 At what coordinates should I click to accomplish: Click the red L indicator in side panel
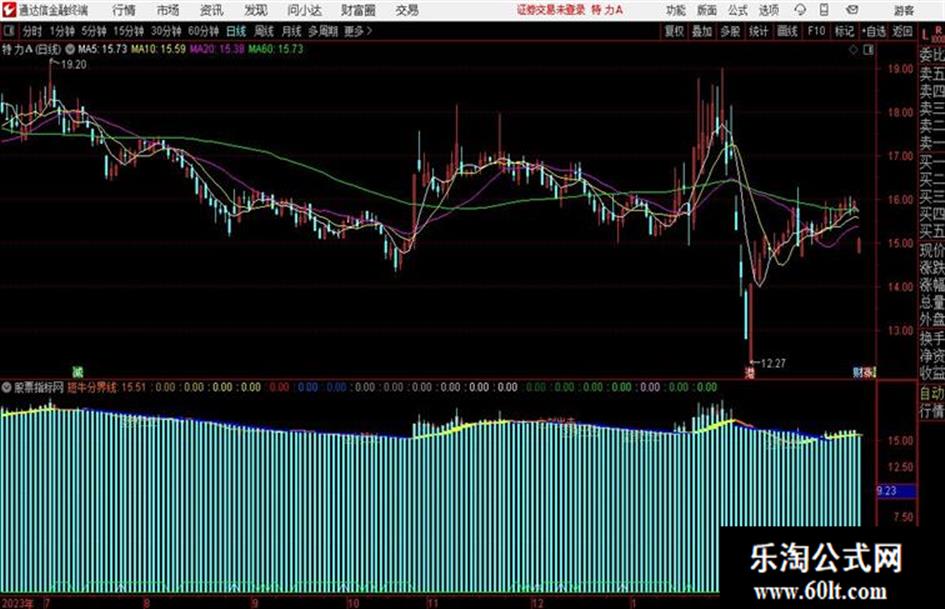point(925,36)
